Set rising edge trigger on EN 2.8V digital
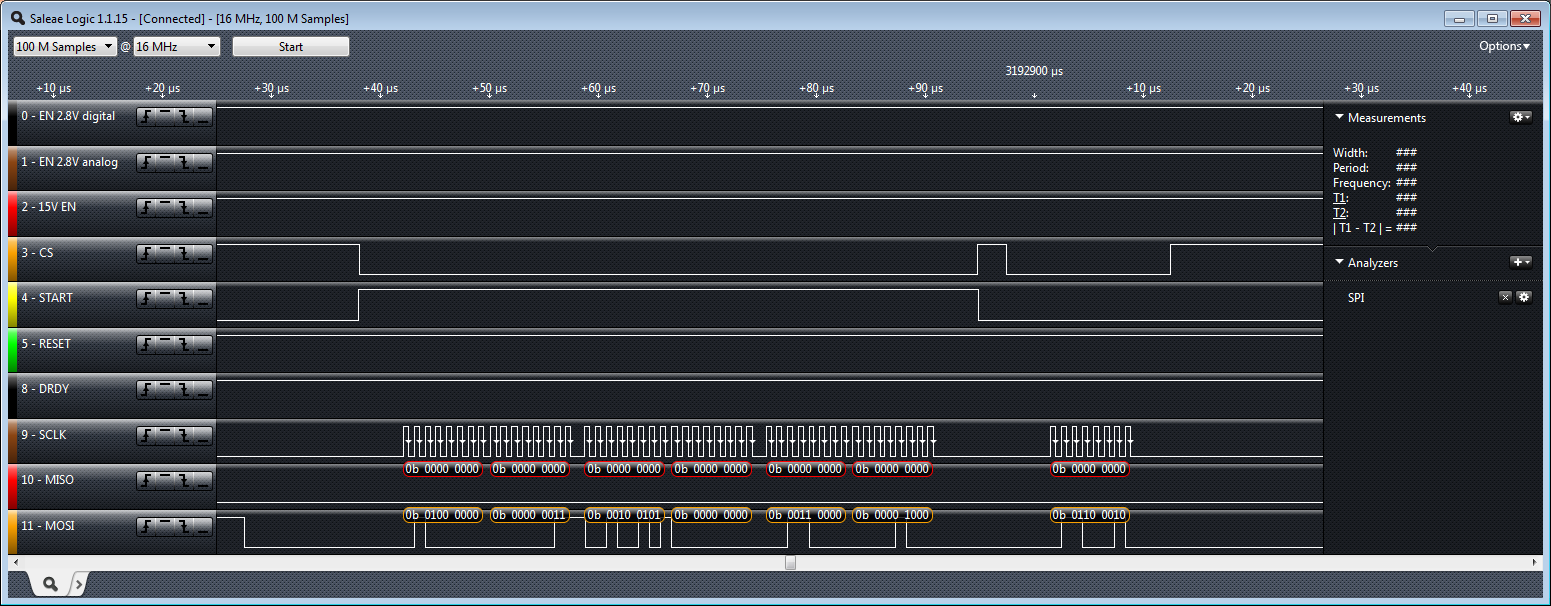This screenshot has height=606, width=1551. 146,117
